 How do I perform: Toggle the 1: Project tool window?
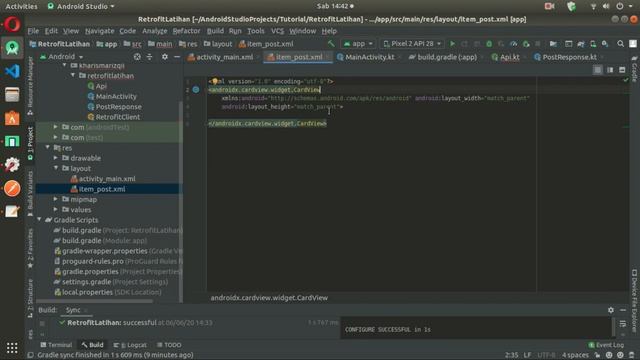click(x=30, y=143)
